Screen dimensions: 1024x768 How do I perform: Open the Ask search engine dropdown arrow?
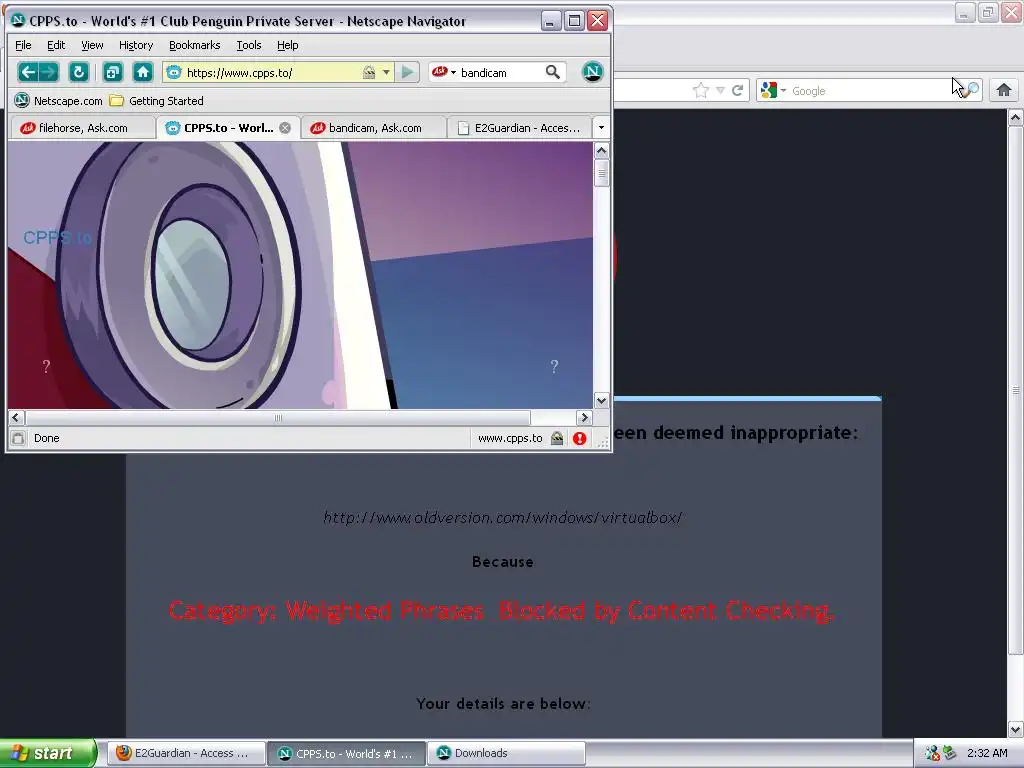[453, 72]
